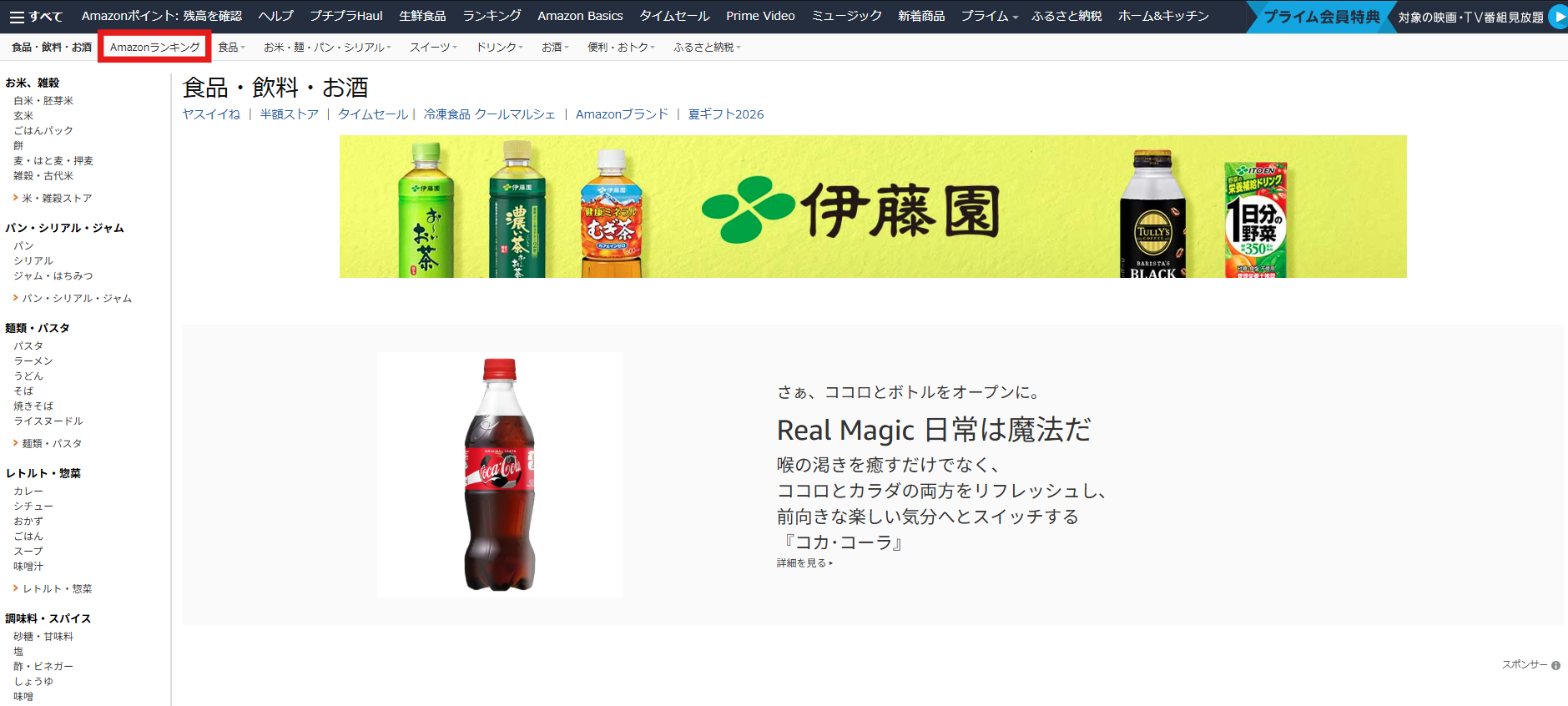
Task: Open 麦・はと麦・押麦 category
Action: coord(53,161)
